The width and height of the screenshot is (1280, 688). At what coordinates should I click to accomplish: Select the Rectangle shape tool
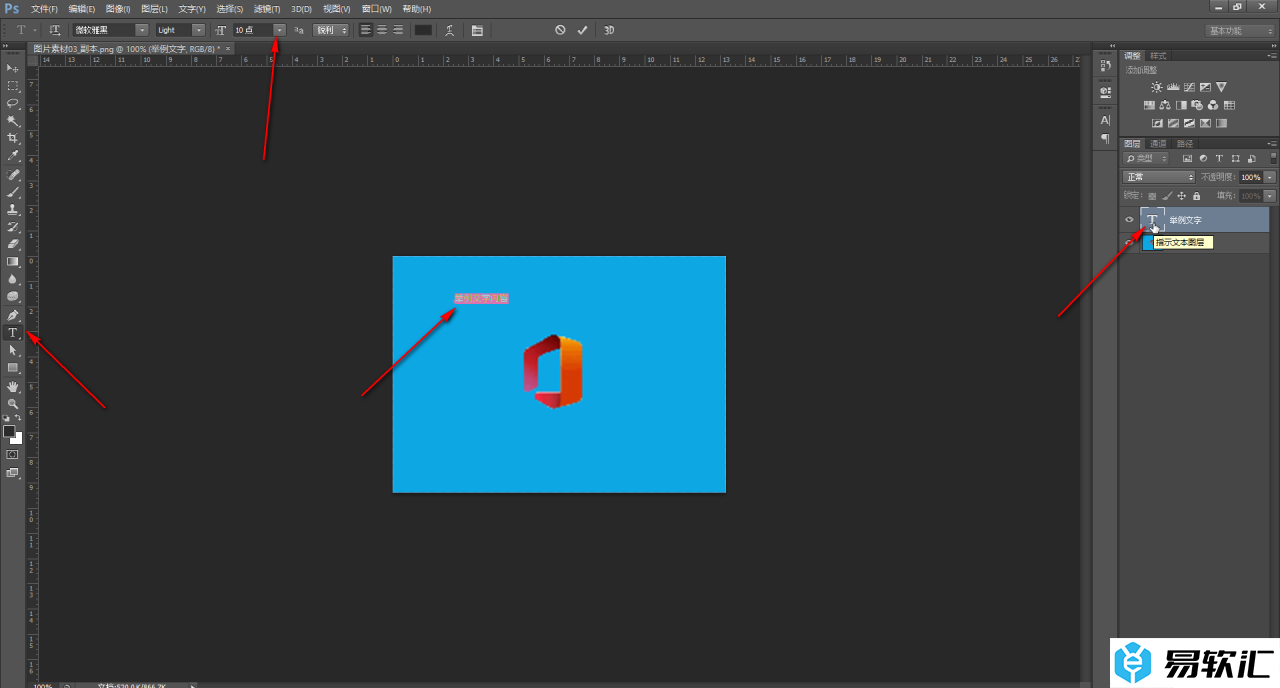tap(13, 368)
